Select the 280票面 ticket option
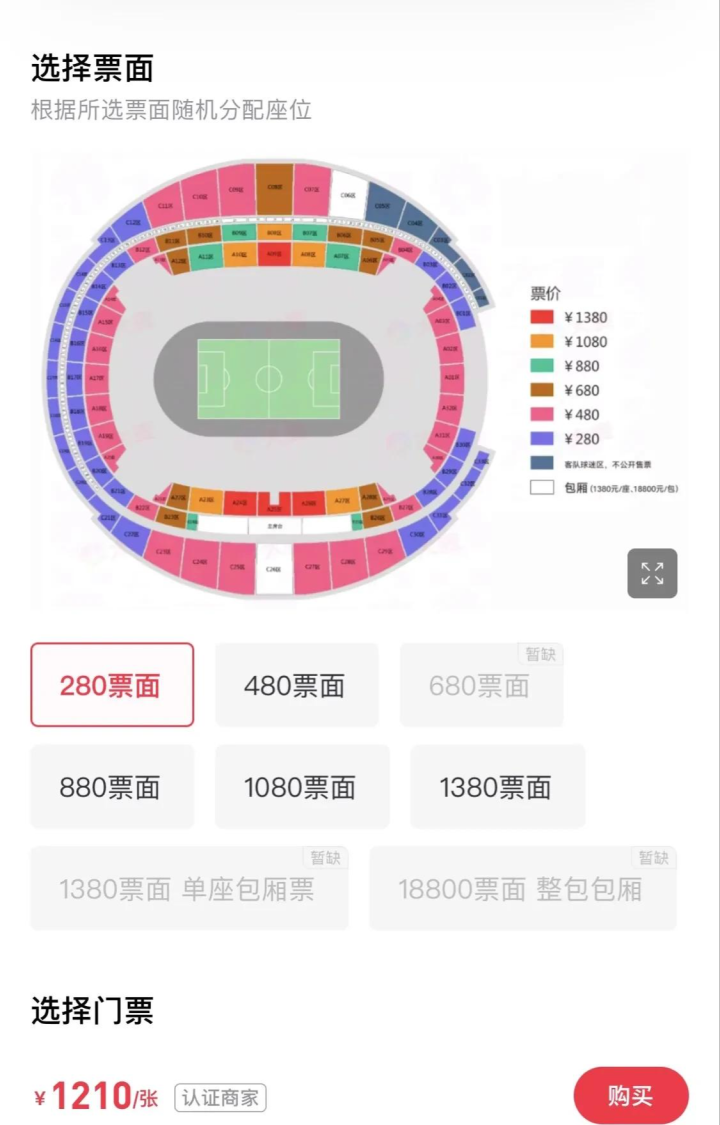Image resolution: width=720 pixels, height=1125 pixels. pos(112,685)
